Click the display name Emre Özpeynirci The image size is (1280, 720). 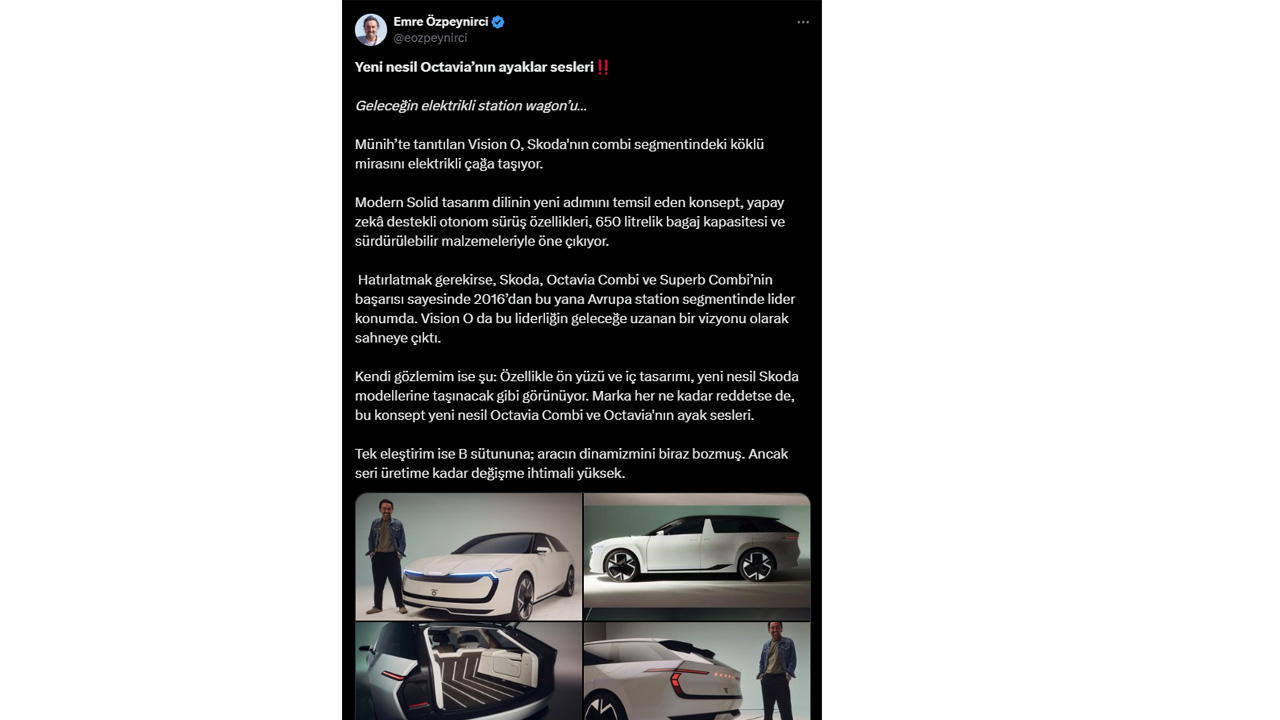tap(441, 22)
